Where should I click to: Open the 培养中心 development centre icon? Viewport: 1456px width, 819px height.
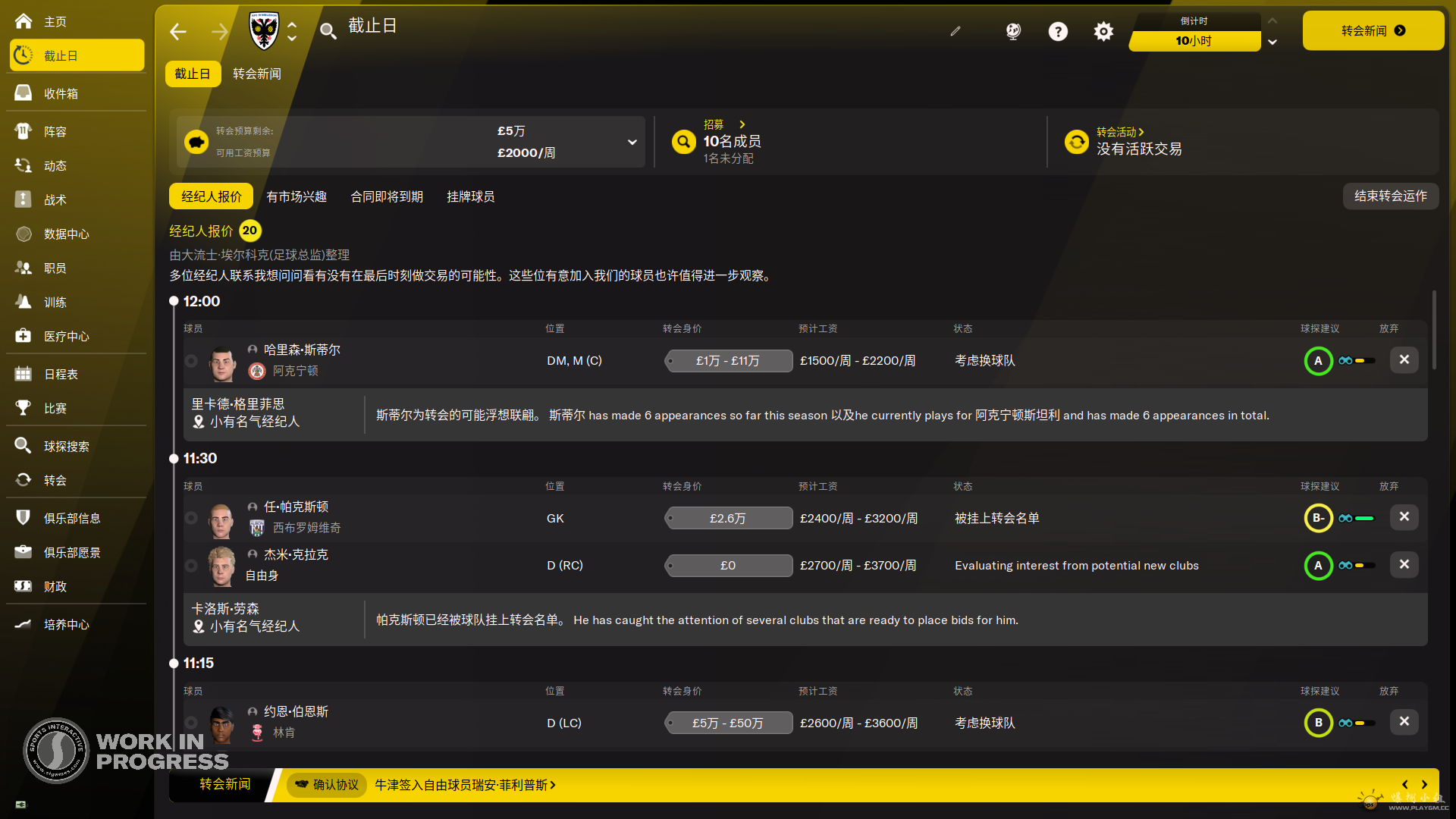click(x=24, y=624)
